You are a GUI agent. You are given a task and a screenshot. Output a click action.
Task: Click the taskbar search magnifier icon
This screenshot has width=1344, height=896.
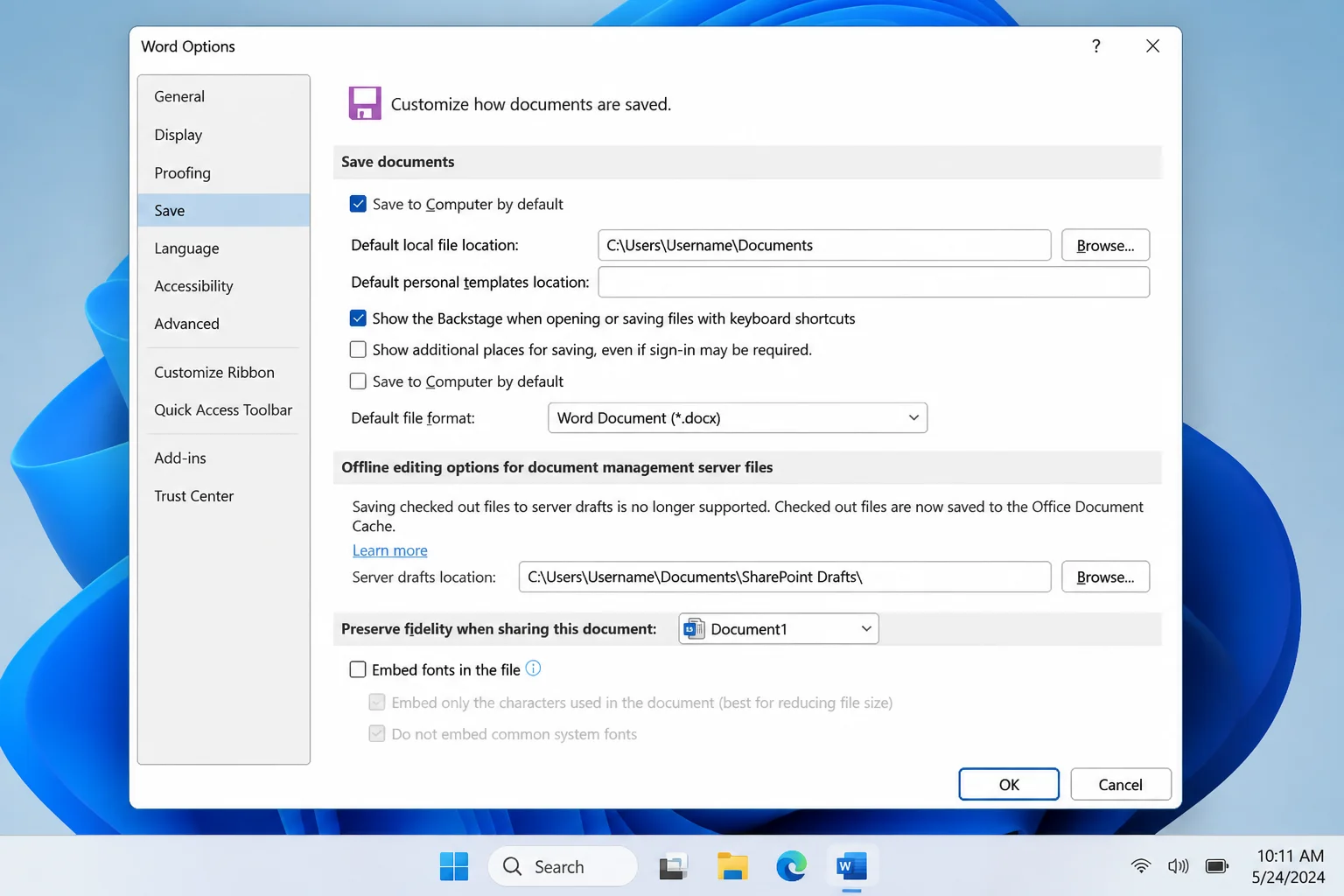click(x=513, y=866)
